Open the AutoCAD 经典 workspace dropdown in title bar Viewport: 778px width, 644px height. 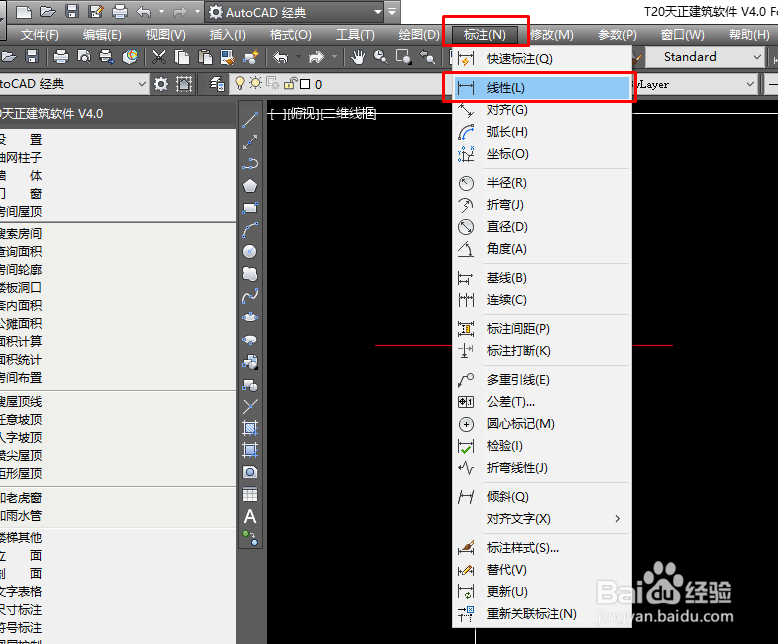(378, 11)
